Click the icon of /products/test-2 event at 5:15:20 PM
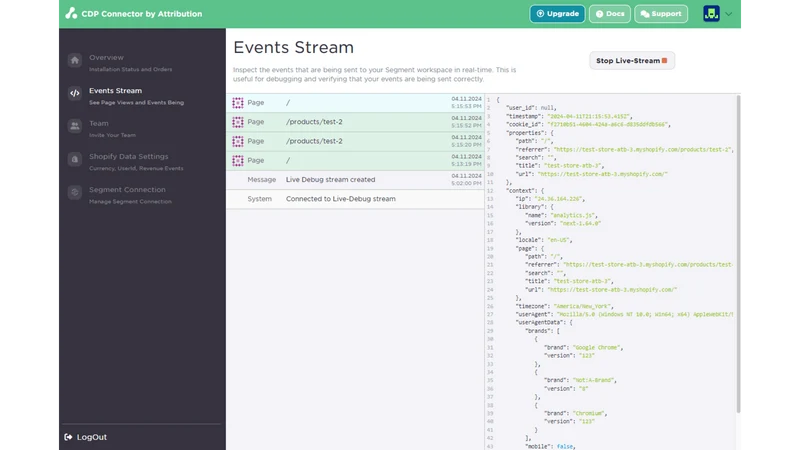 pos(238,141)
